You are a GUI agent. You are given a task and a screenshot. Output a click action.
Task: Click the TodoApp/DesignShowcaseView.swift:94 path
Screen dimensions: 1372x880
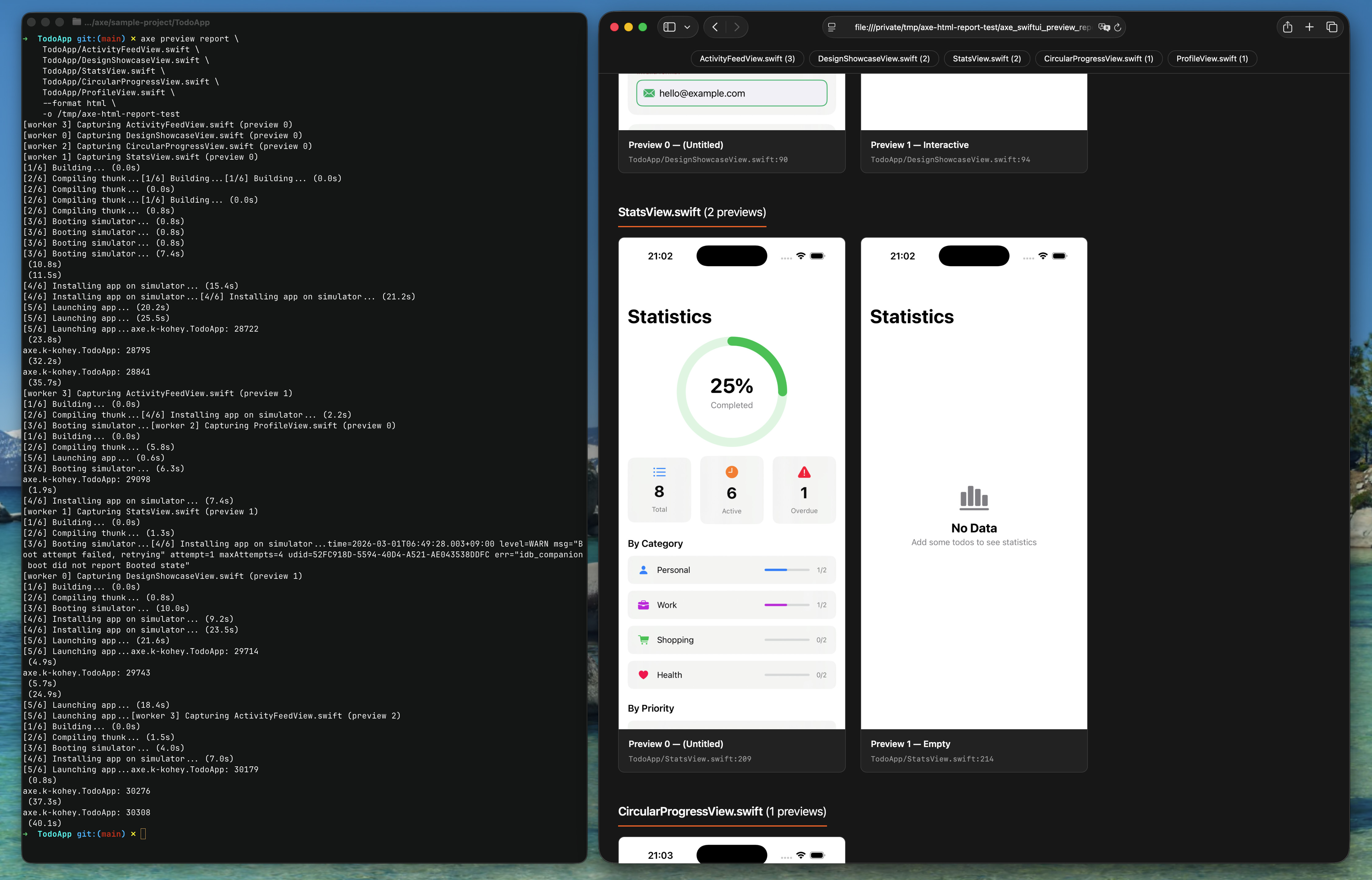[x=950, y=159]
